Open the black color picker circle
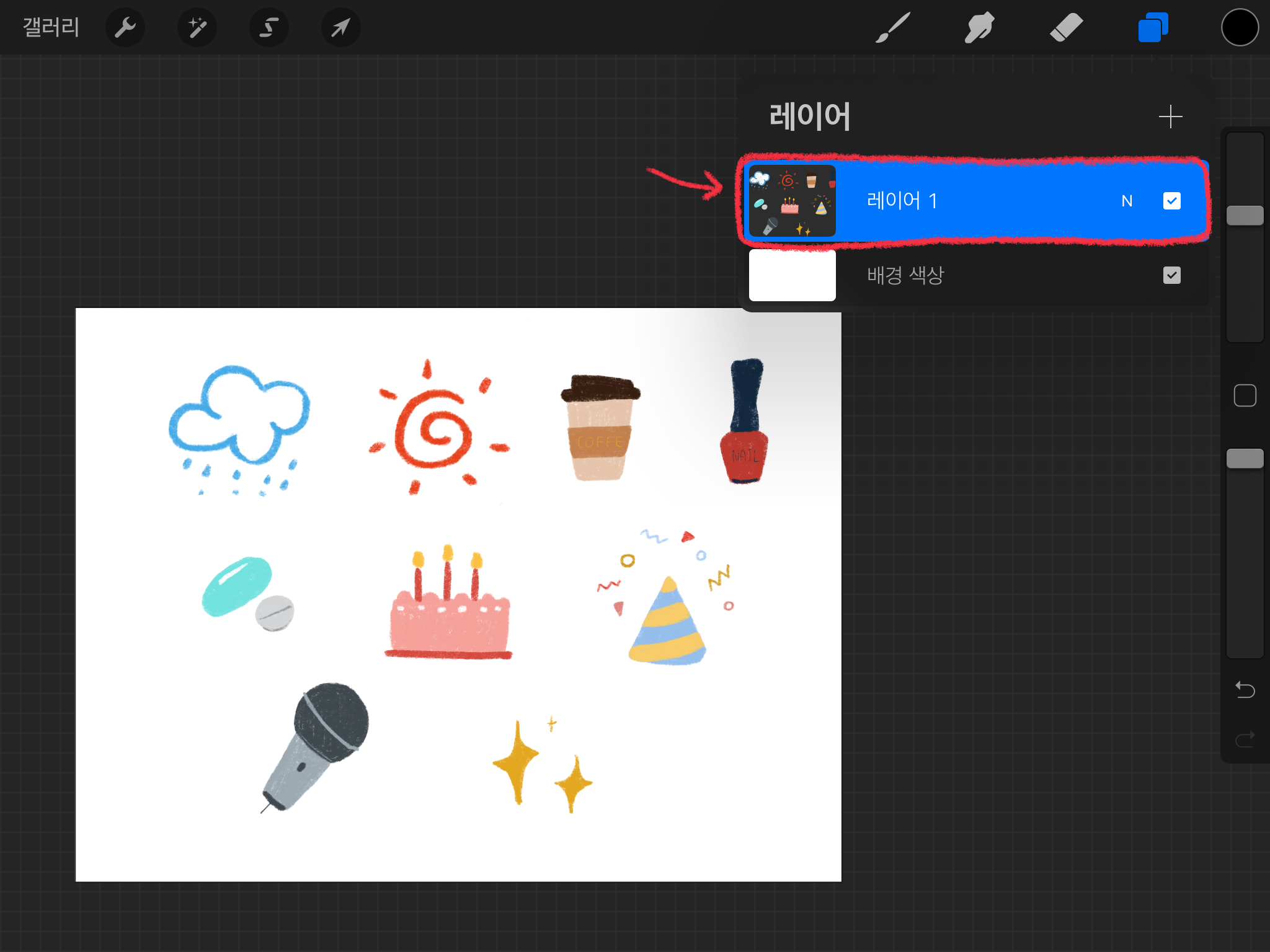 point(1240,27)
